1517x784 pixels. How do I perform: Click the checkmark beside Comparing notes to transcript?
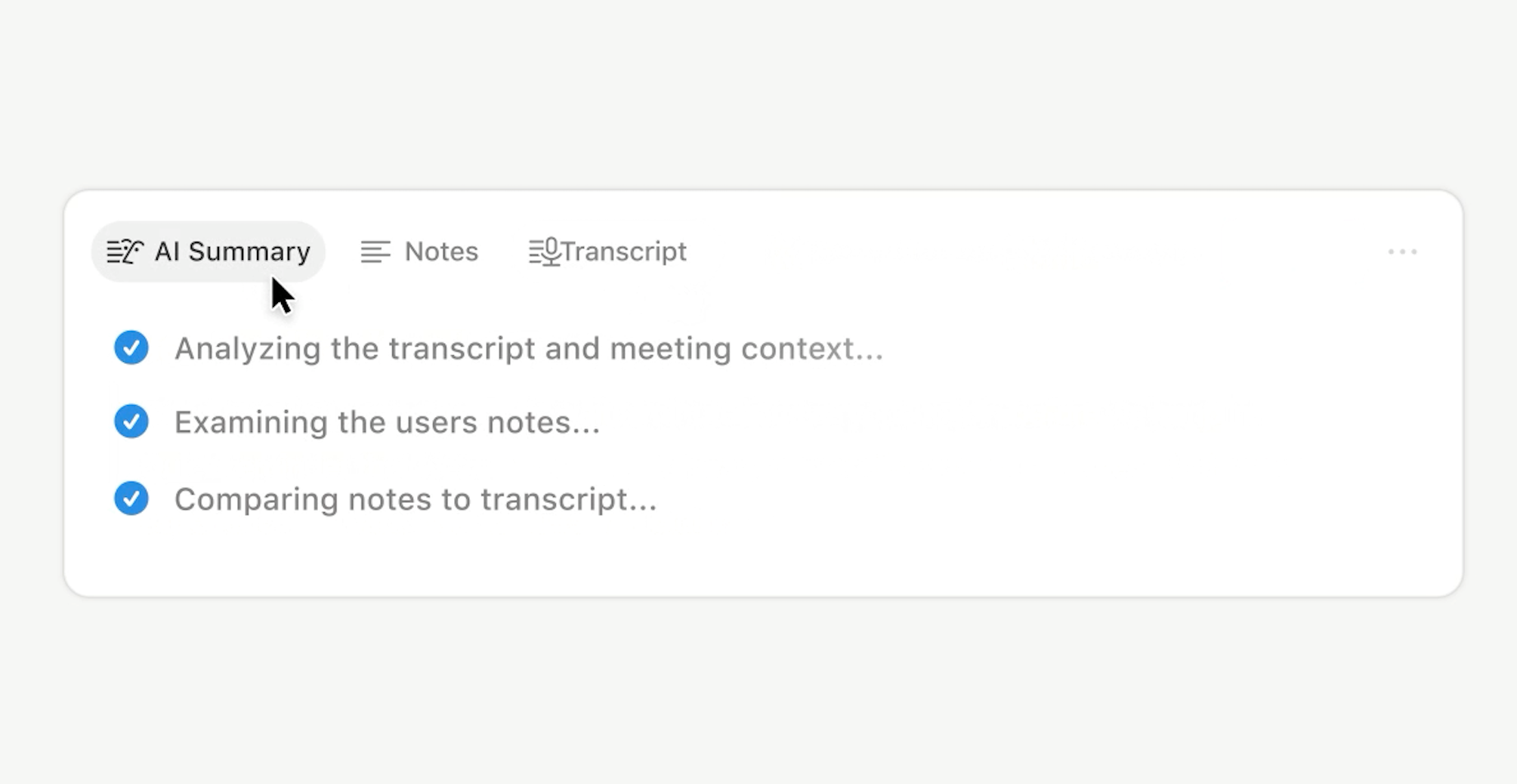click(131, 498)
